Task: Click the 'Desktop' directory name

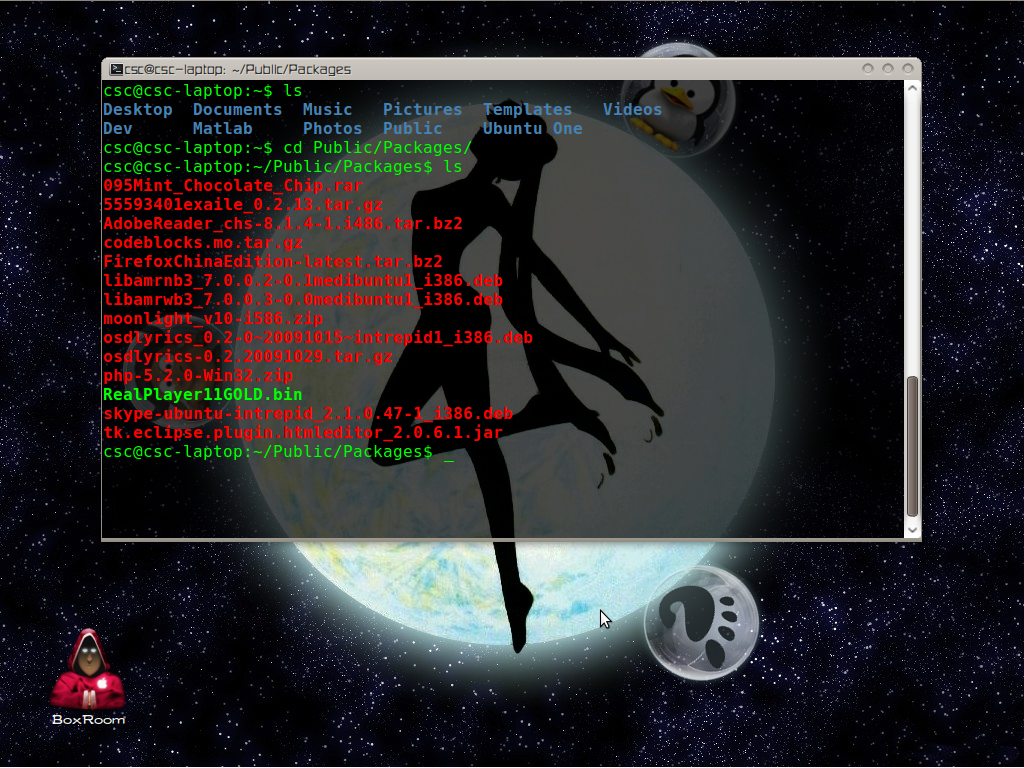Action: pos(138,110)
